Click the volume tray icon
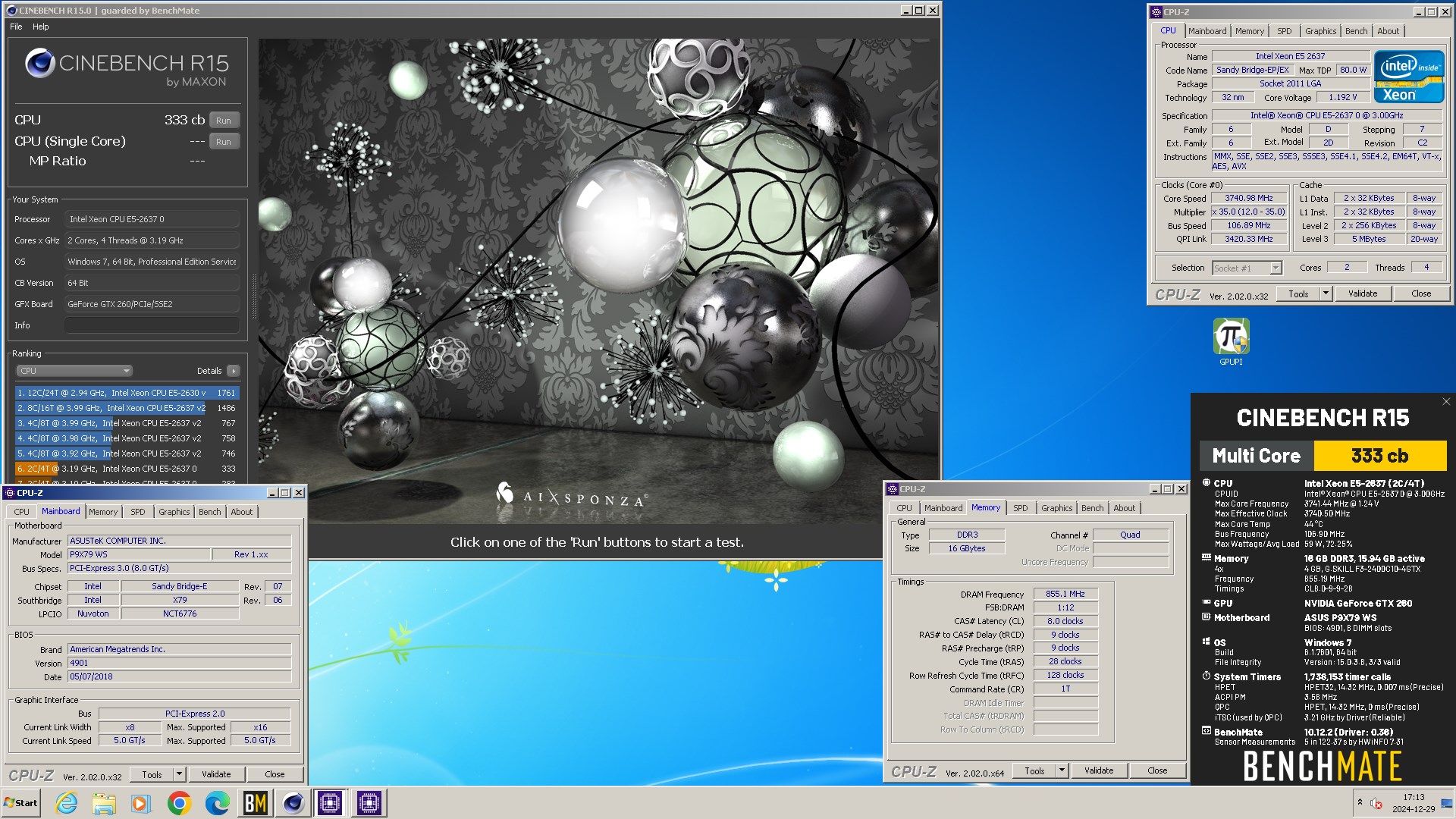Screen dimensions: 1456x819 coord(1376,803)
